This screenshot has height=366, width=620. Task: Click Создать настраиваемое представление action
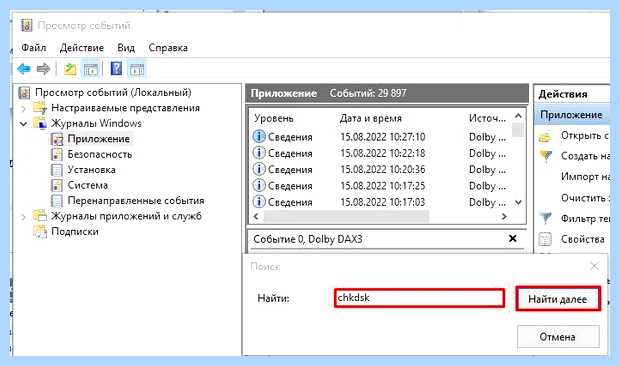[585, 156]
